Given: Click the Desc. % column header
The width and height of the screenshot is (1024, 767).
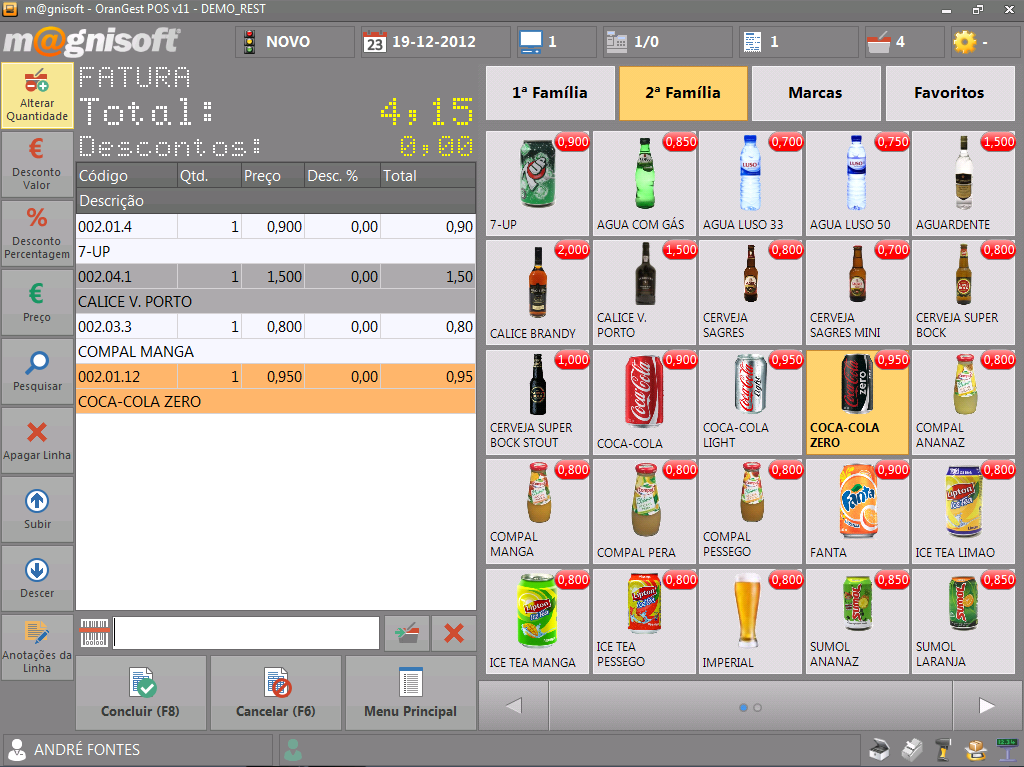Looking at the screenshot, I should pos(342,176).
